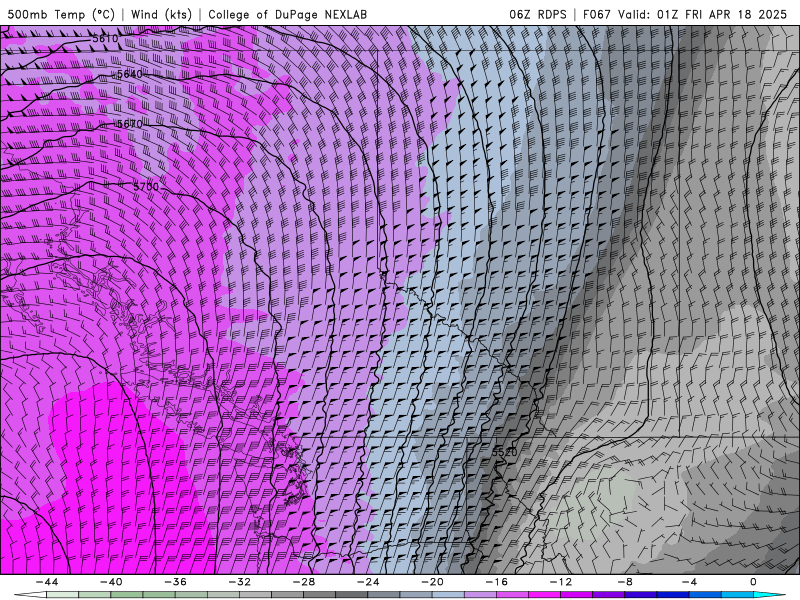Click the -4 colorbar tick label
800x600 pixels.
coord(689,582)
